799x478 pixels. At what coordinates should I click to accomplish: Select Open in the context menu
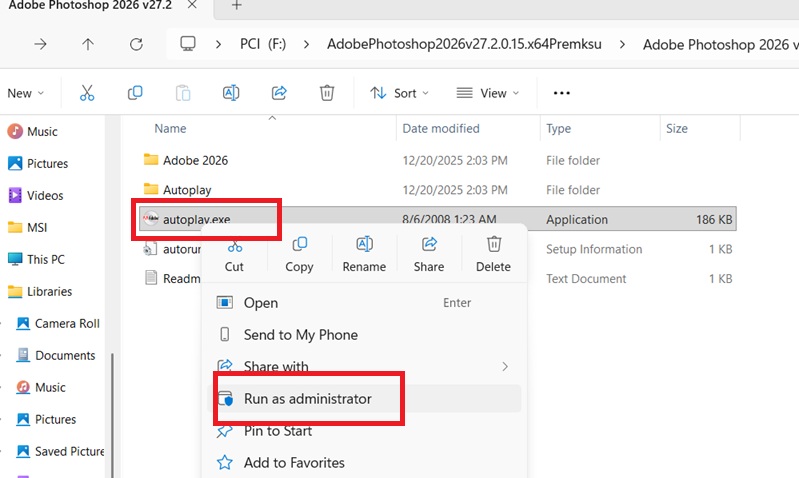[364, 303]
